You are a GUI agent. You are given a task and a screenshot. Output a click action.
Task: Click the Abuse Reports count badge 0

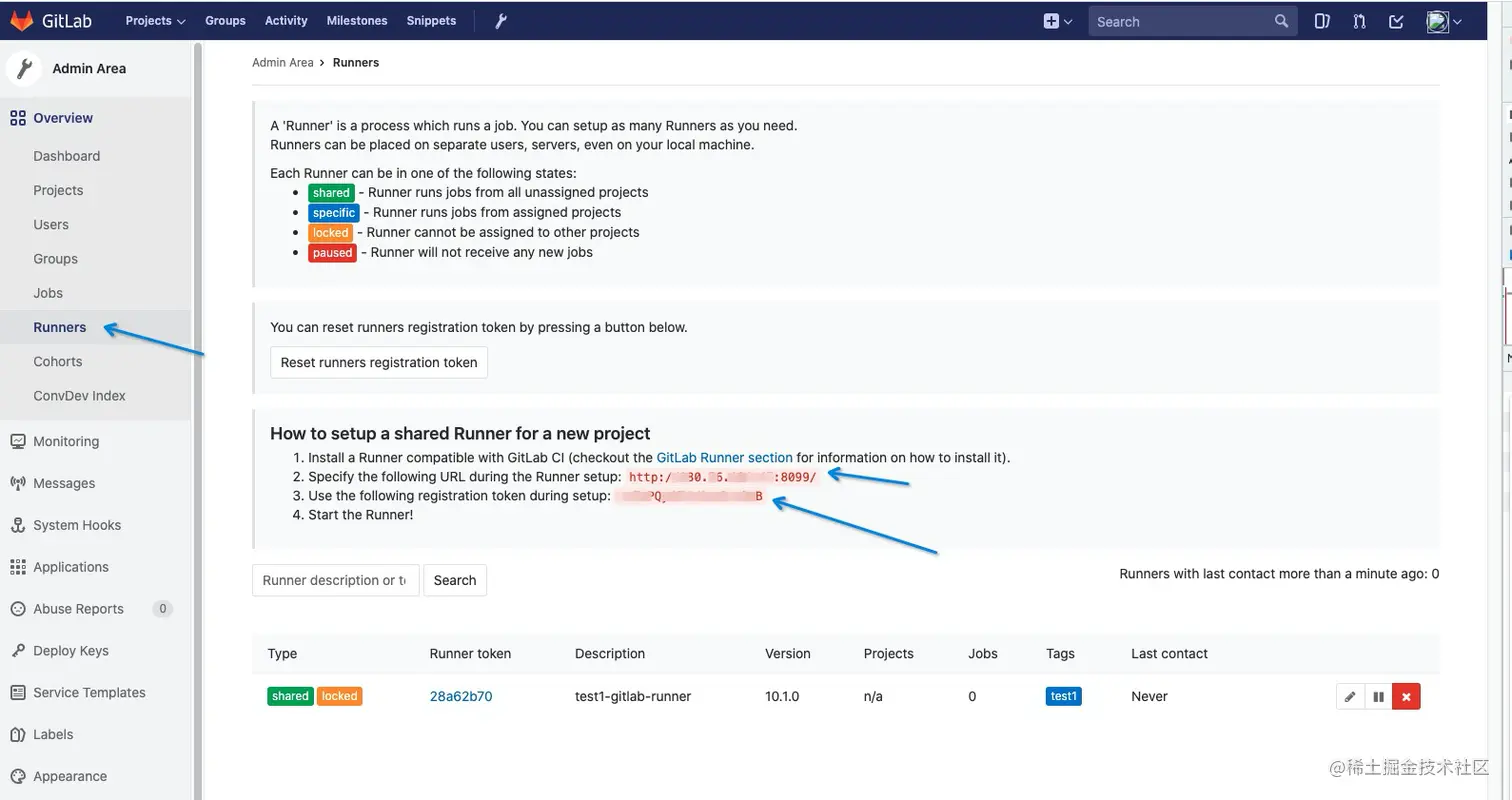coord(162,609)
